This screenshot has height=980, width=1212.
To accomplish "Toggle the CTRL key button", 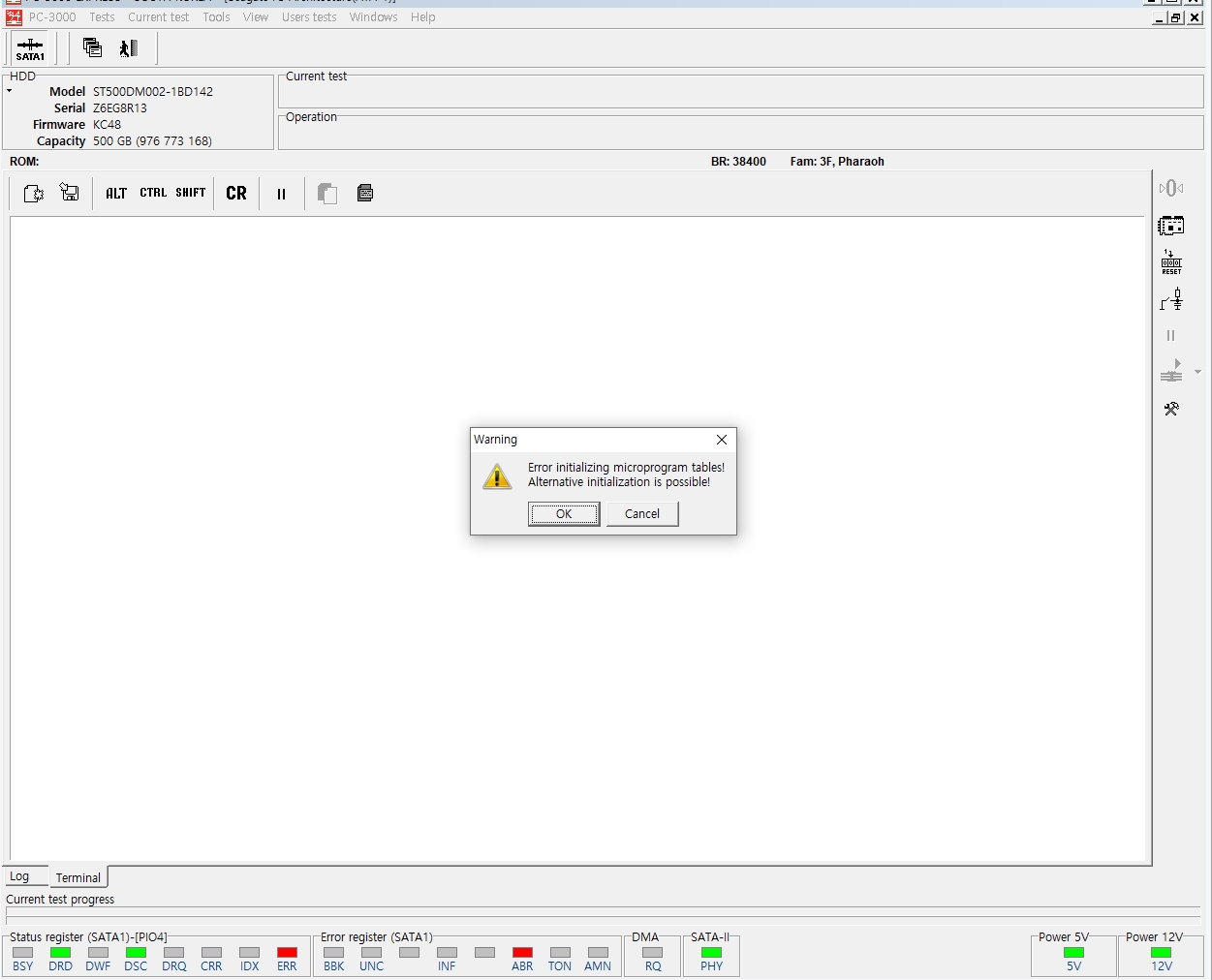I will [153, 193].
